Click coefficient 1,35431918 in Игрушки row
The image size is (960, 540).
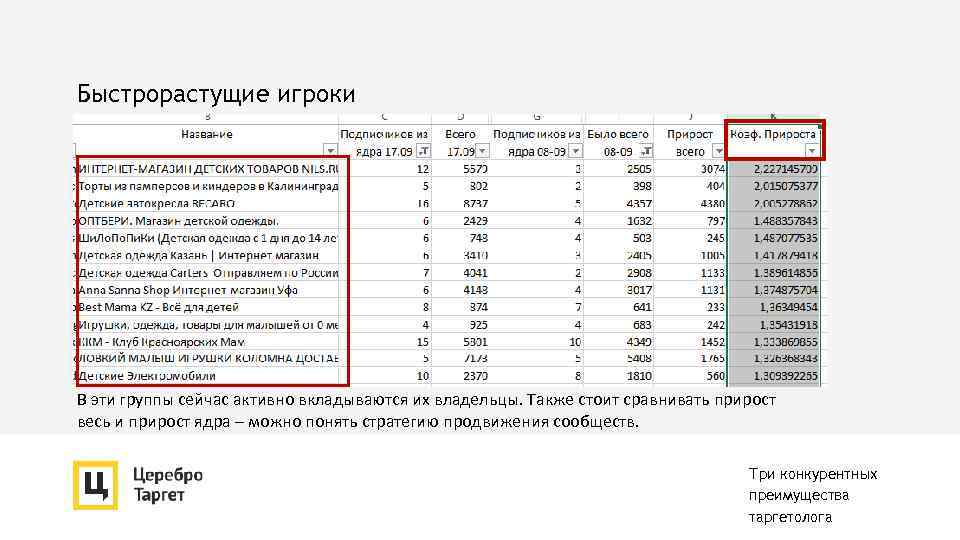tap(789, 325)
